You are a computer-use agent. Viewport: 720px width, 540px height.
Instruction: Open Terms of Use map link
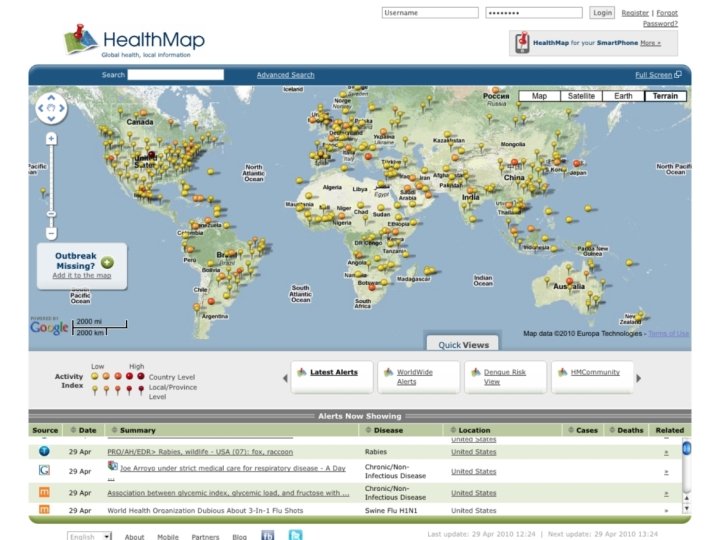(x=669, y=333)
